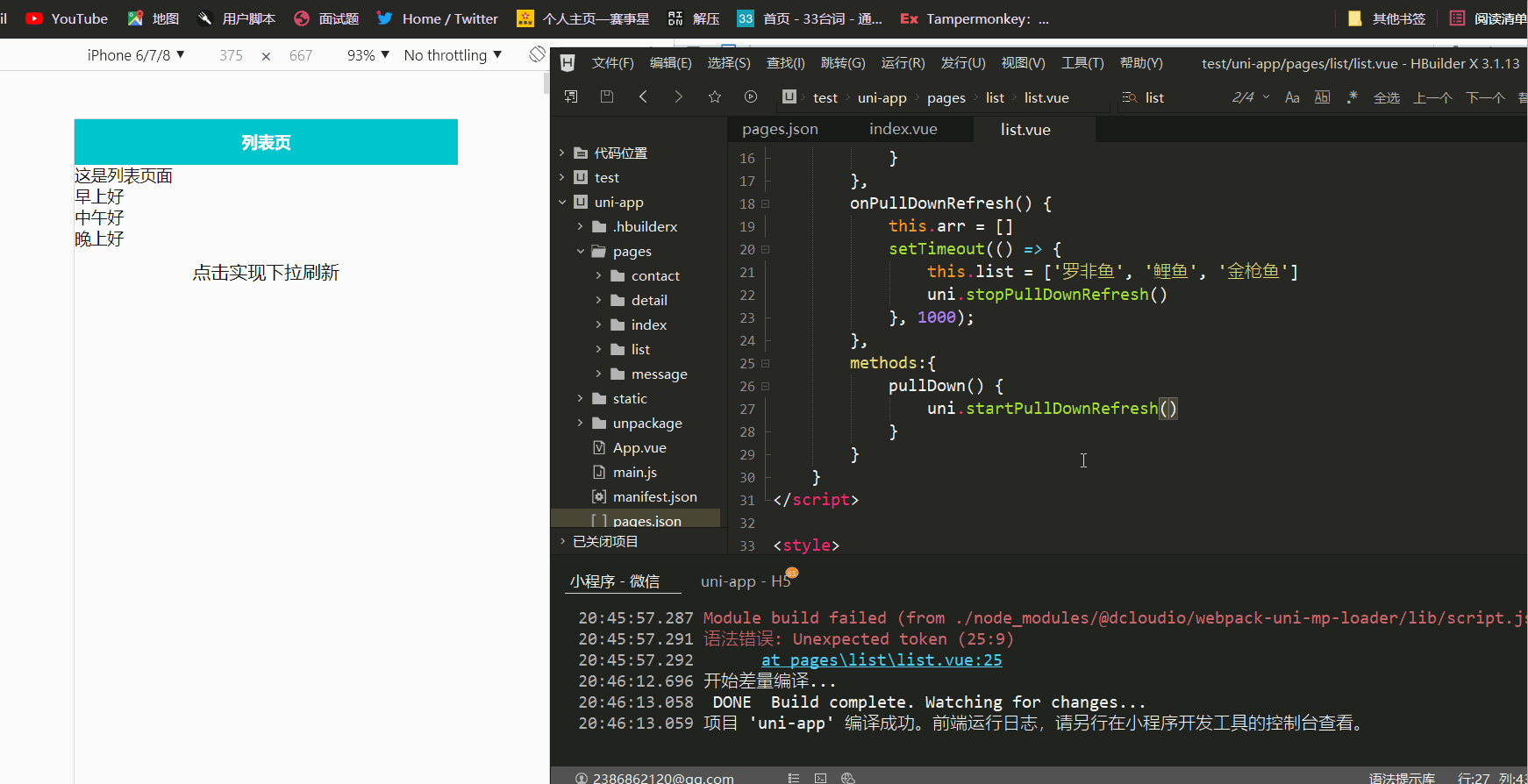Click the HBuilder X logo icon

568,62
